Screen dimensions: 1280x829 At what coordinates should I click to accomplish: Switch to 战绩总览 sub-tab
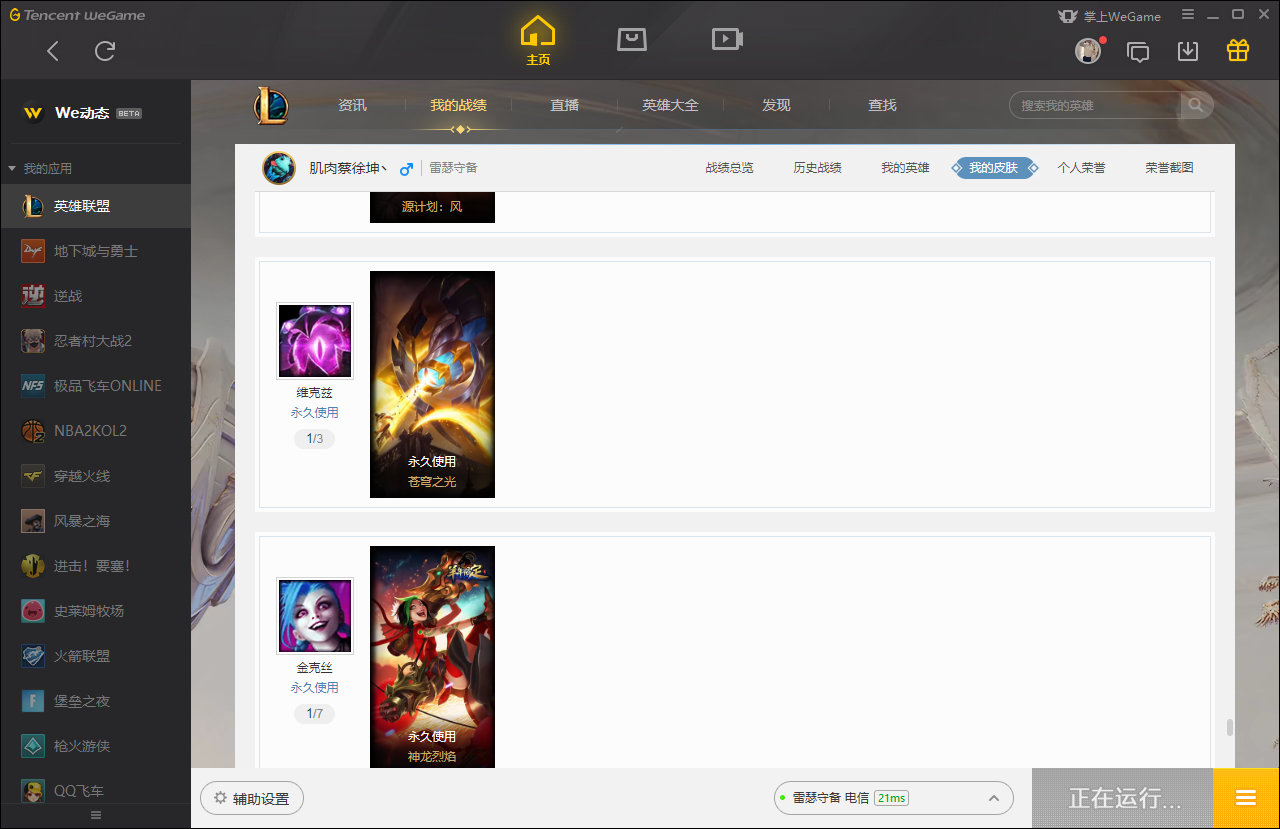[729, 168]
